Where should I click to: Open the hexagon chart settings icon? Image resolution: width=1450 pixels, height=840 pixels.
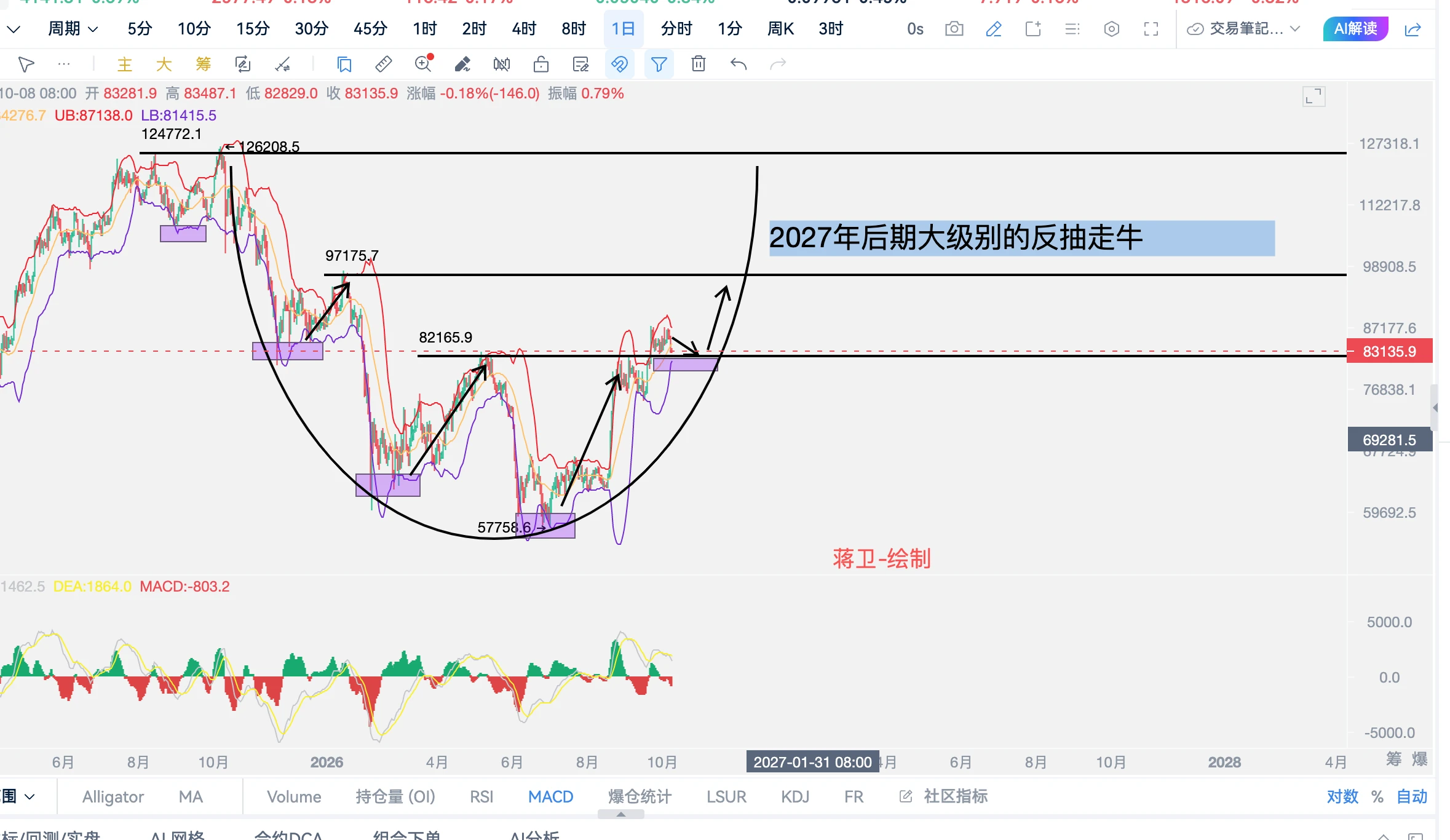point(1112,29)
